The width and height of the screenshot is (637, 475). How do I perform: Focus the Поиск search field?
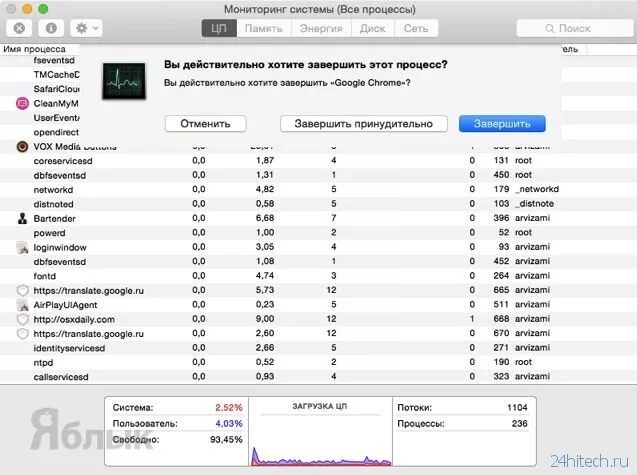(x=574, y=28)
